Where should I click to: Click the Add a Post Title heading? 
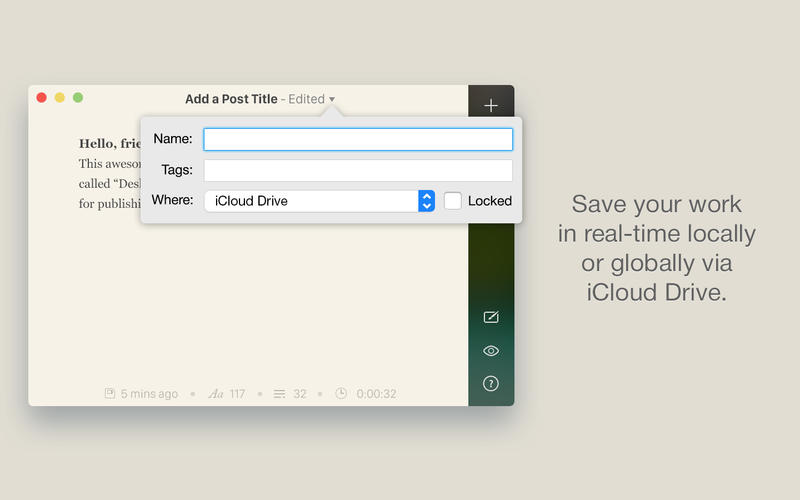coord(231,99)
